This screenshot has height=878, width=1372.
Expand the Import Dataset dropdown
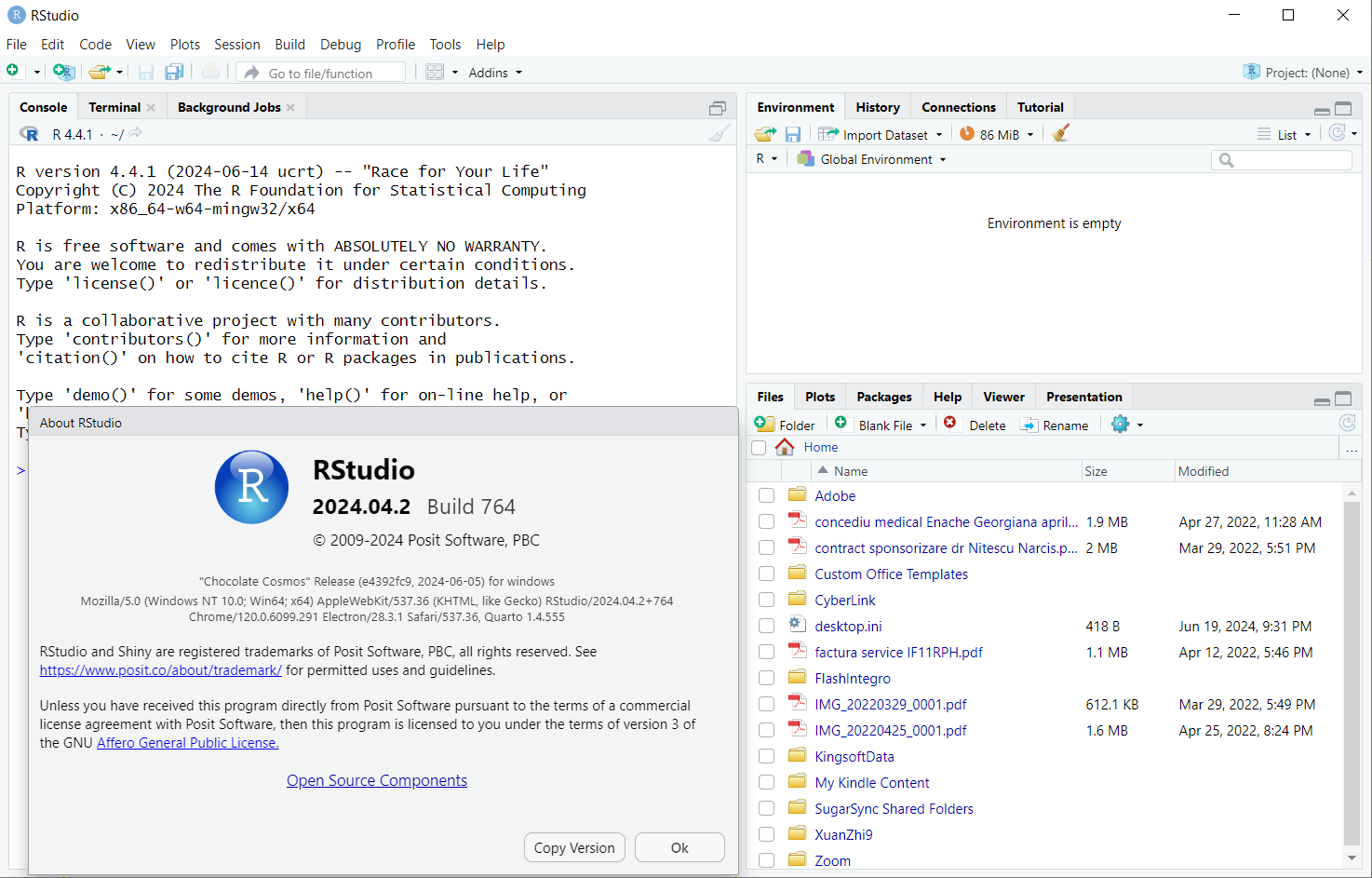pyautogui.click(x=881, y=134)
